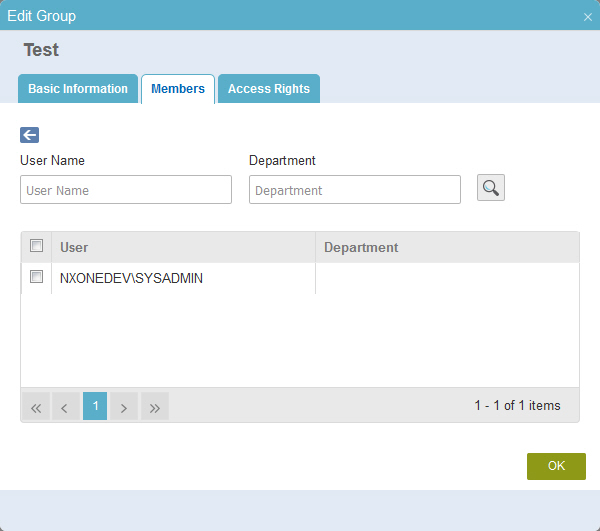Go to first page of members
Image resolution: width=600 pixels, height=531 pixels.
(x=36, y=406)
